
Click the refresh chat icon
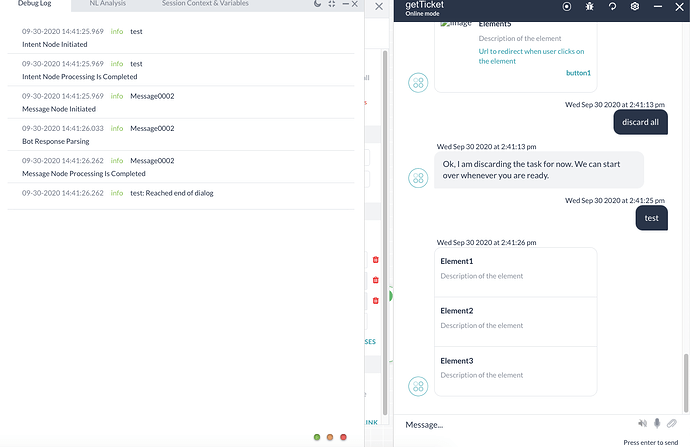click(612, 7)
